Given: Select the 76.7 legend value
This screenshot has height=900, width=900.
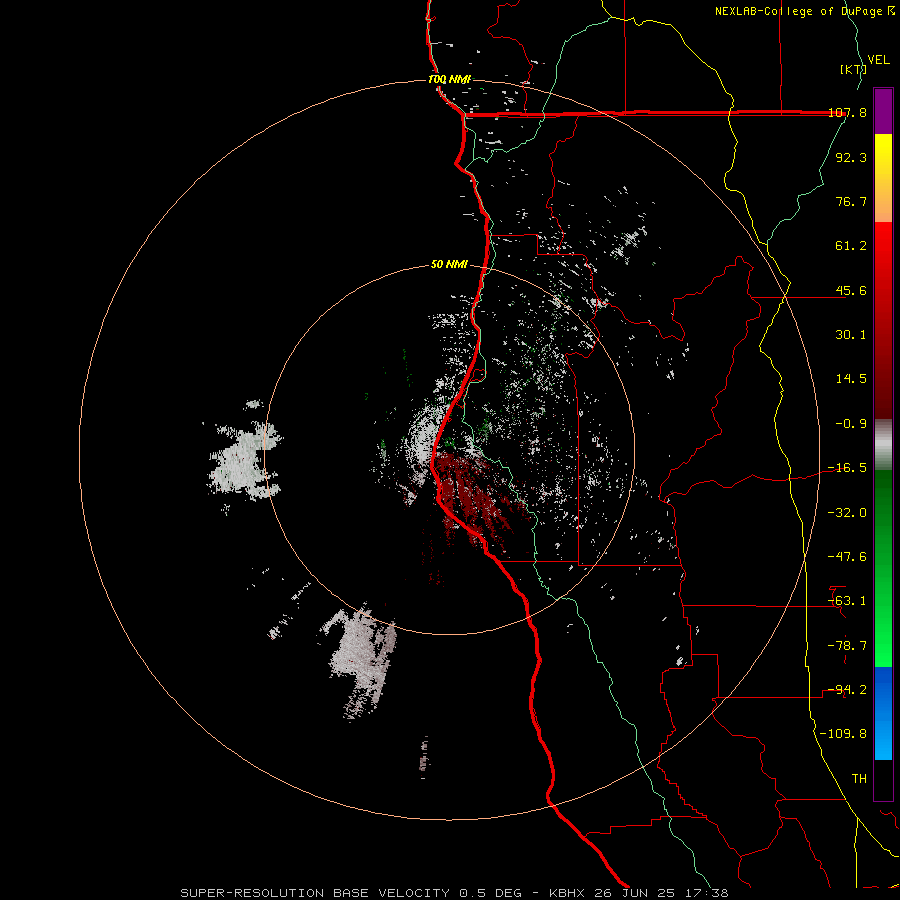Looking at the screenshot, I should (x=851, y=201).
